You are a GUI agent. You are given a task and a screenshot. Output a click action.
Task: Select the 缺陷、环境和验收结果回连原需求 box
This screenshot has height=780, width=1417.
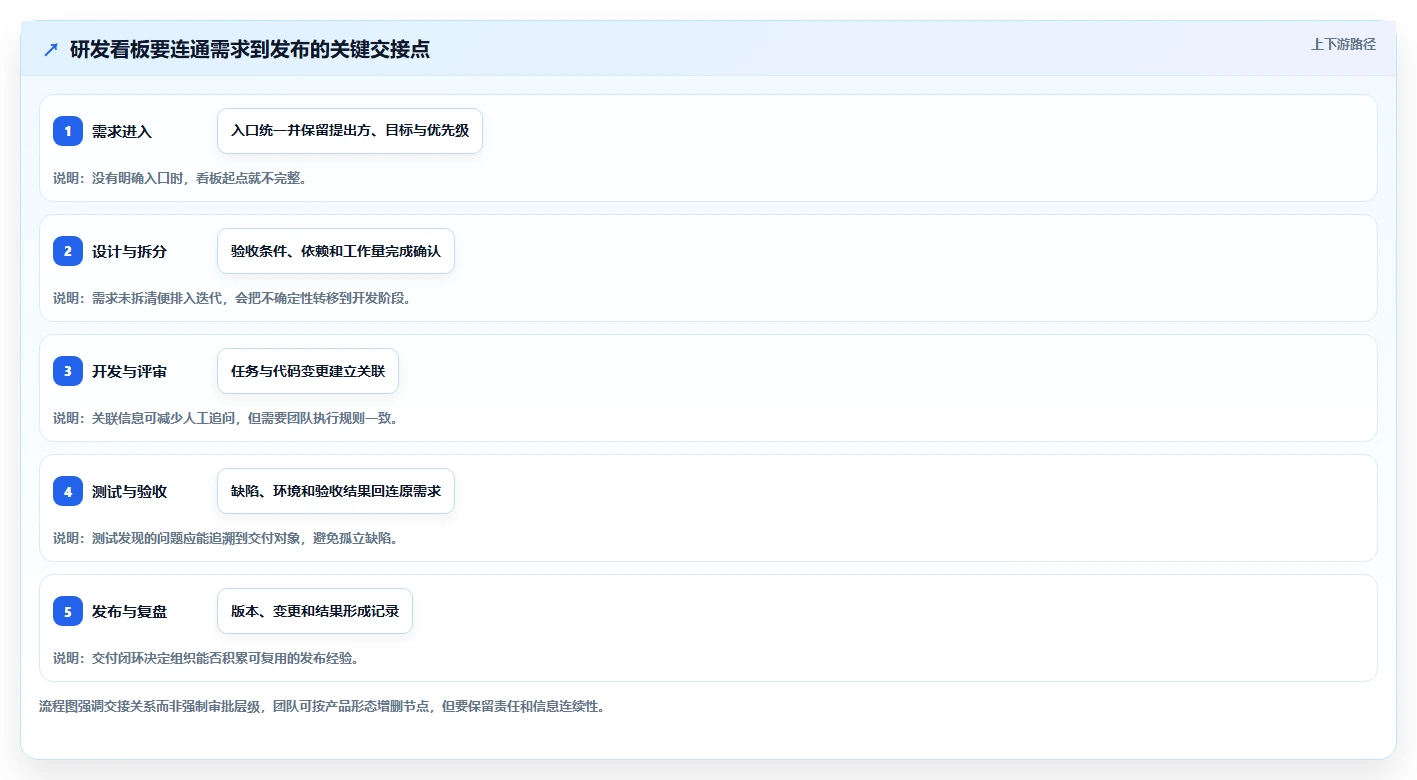tap(336, 491)
